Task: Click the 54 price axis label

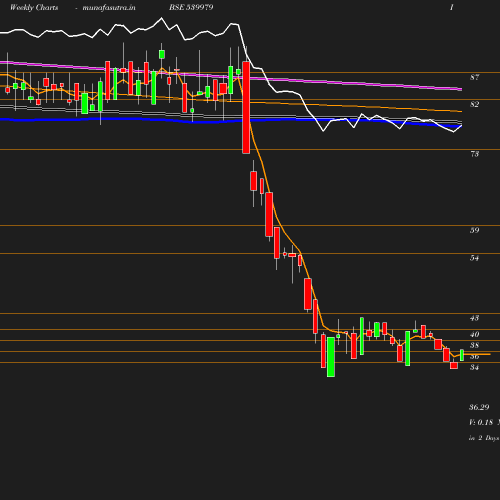Action: pos(475,258)
